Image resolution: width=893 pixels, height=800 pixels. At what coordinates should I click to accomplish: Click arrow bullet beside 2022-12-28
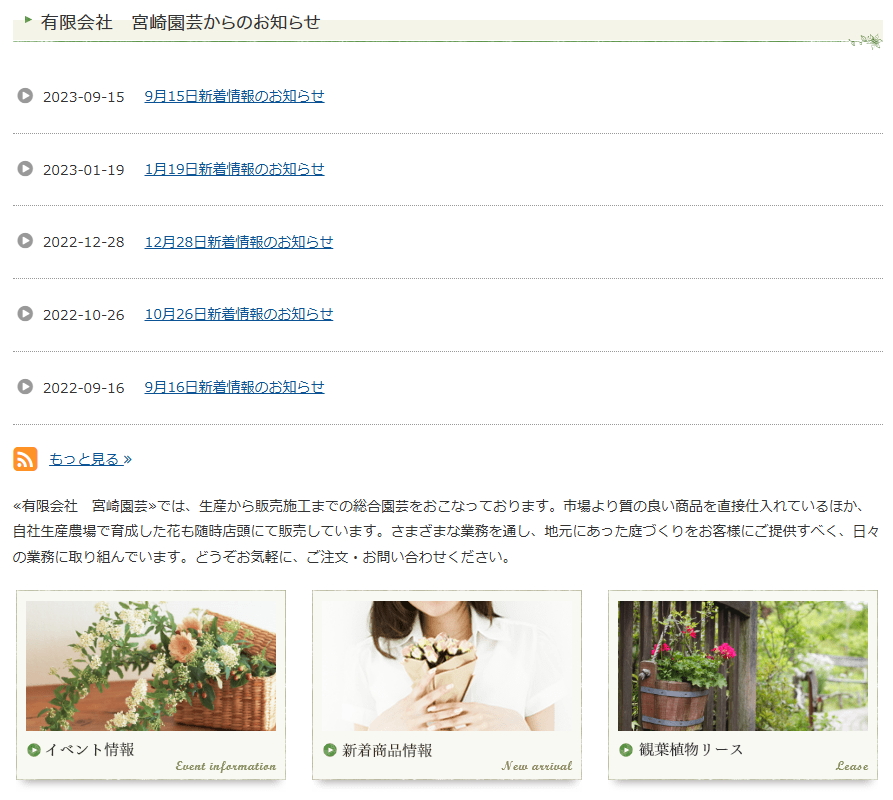coord(25,241)
